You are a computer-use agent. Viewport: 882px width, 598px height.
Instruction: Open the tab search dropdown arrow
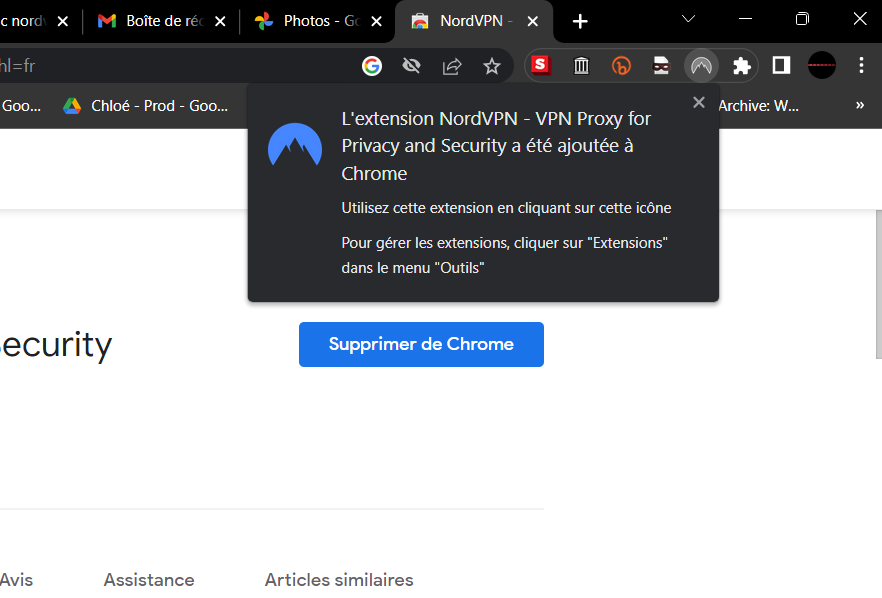[x=688, y=19]
